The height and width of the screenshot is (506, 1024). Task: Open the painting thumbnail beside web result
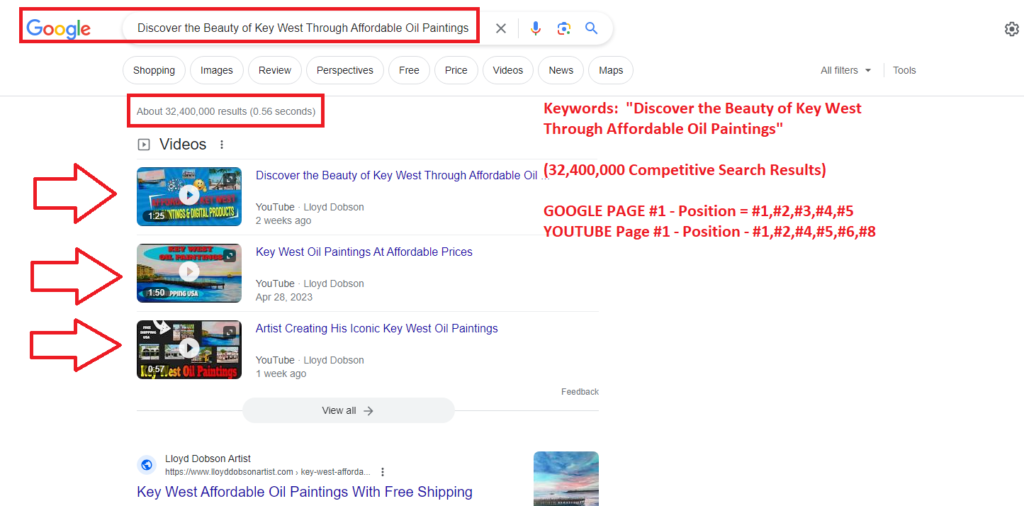pos(566,479)
